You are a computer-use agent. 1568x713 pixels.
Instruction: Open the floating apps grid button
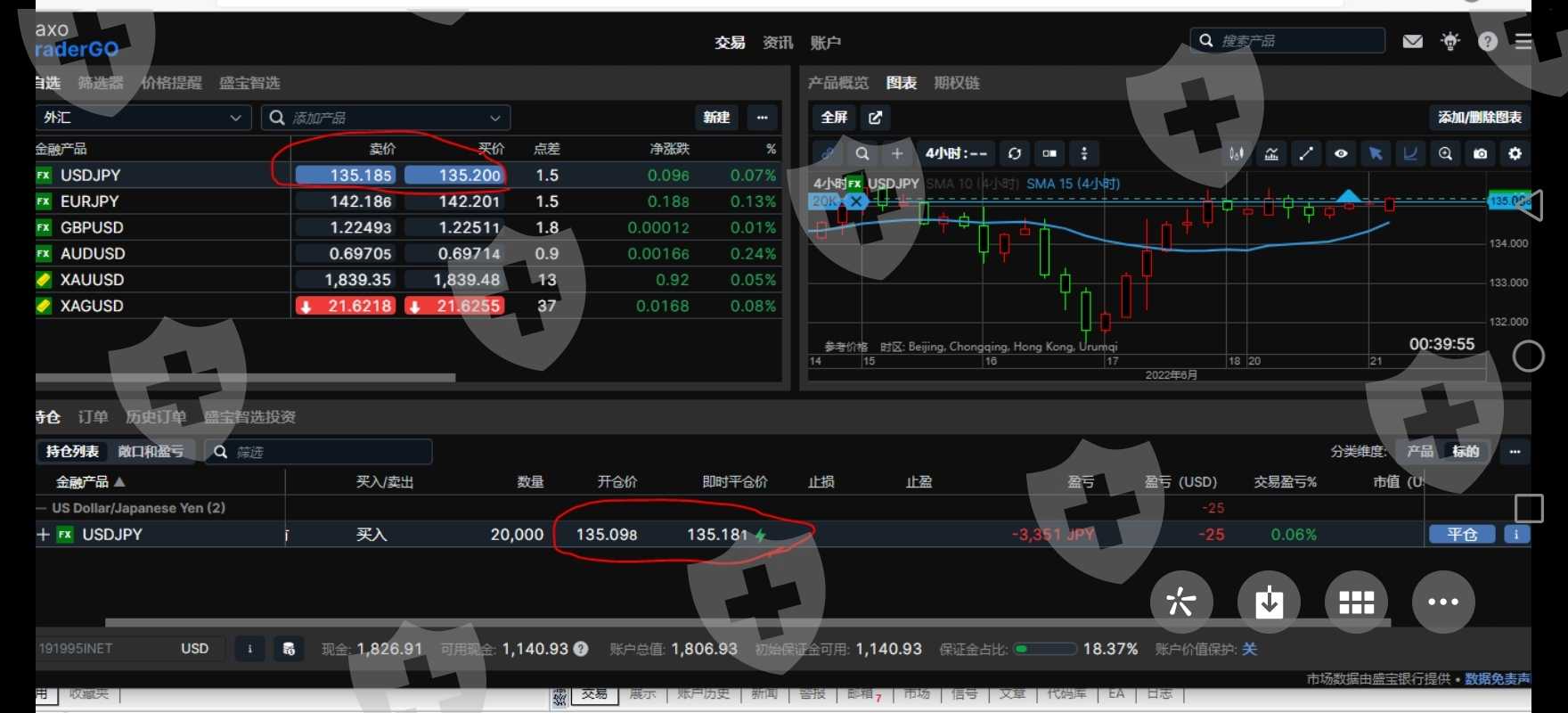[1356, 602]
